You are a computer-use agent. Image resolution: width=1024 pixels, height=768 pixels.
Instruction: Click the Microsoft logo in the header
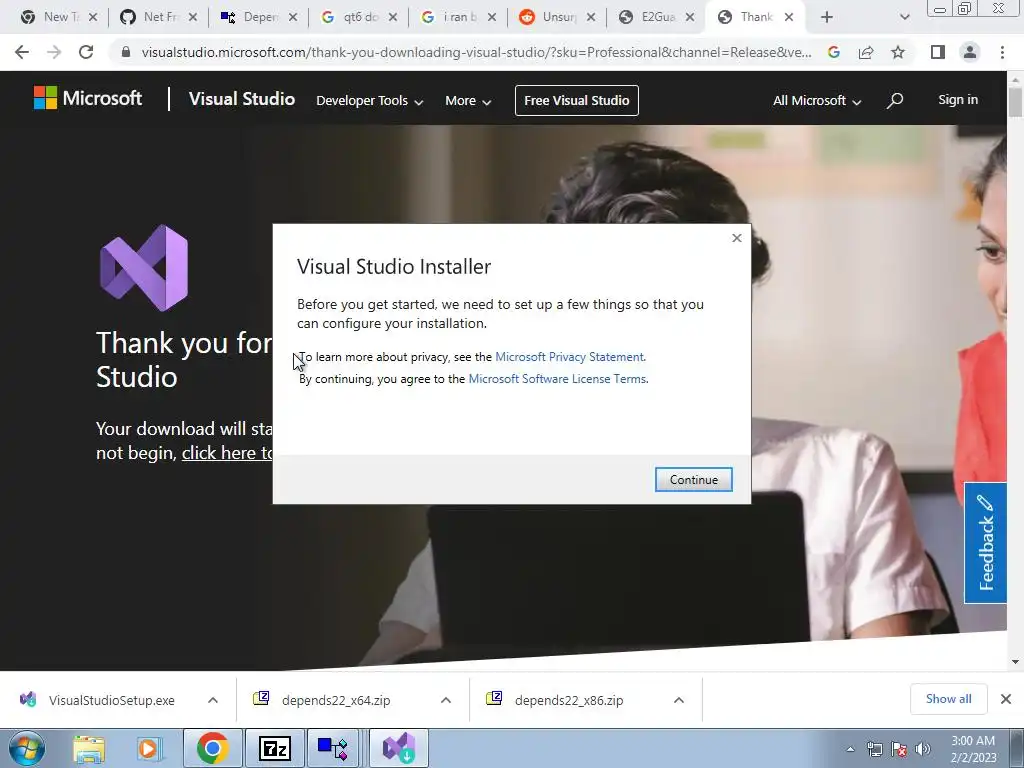88,99
